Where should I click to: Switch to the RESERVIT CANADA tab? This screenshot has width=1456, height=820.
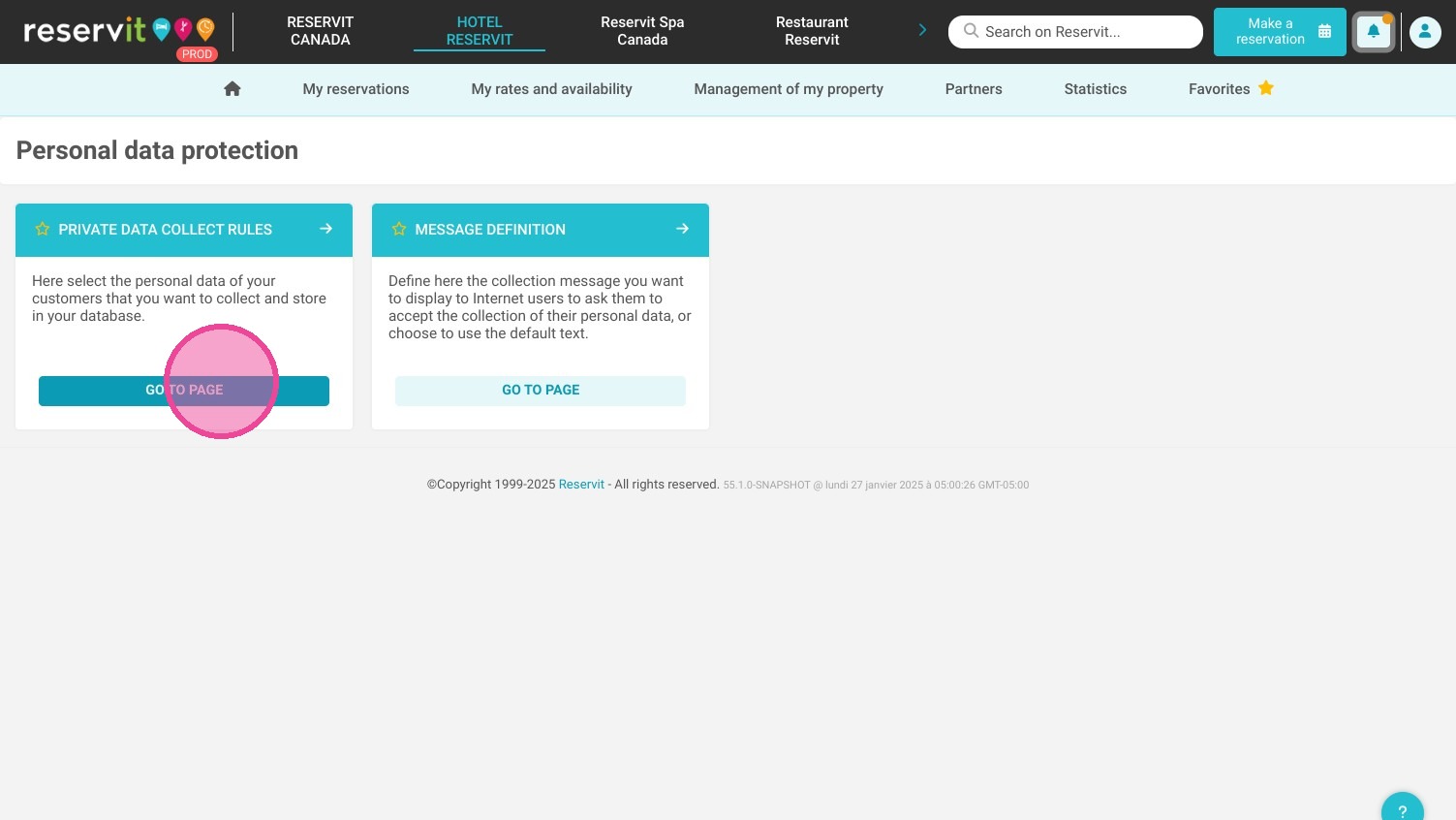[321, 31]
